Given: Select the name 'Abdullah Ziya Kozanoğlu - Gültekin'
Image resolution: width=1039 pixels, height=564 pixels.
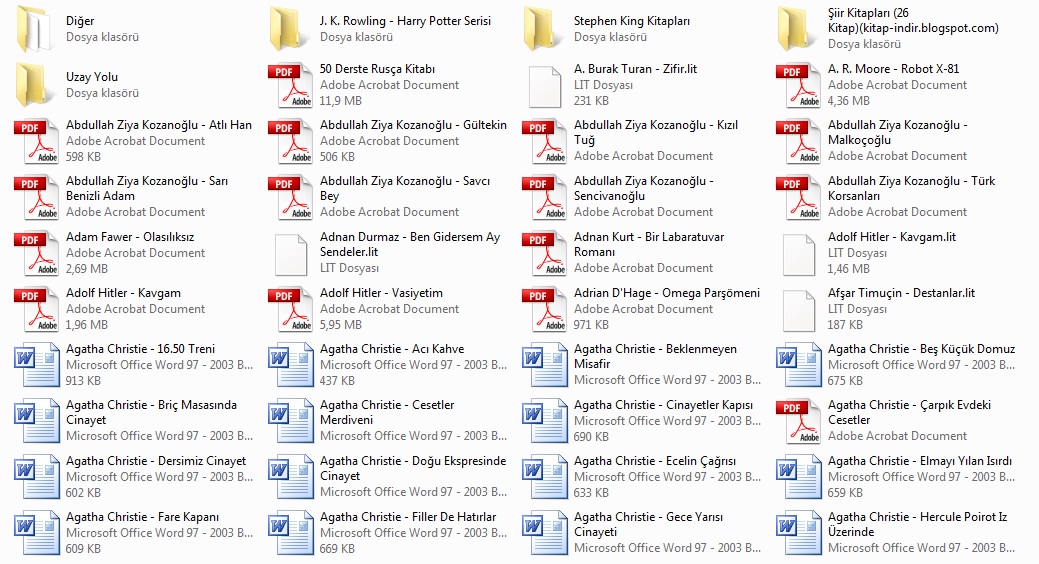Looking at the screenshot, I should coord(413,125).
